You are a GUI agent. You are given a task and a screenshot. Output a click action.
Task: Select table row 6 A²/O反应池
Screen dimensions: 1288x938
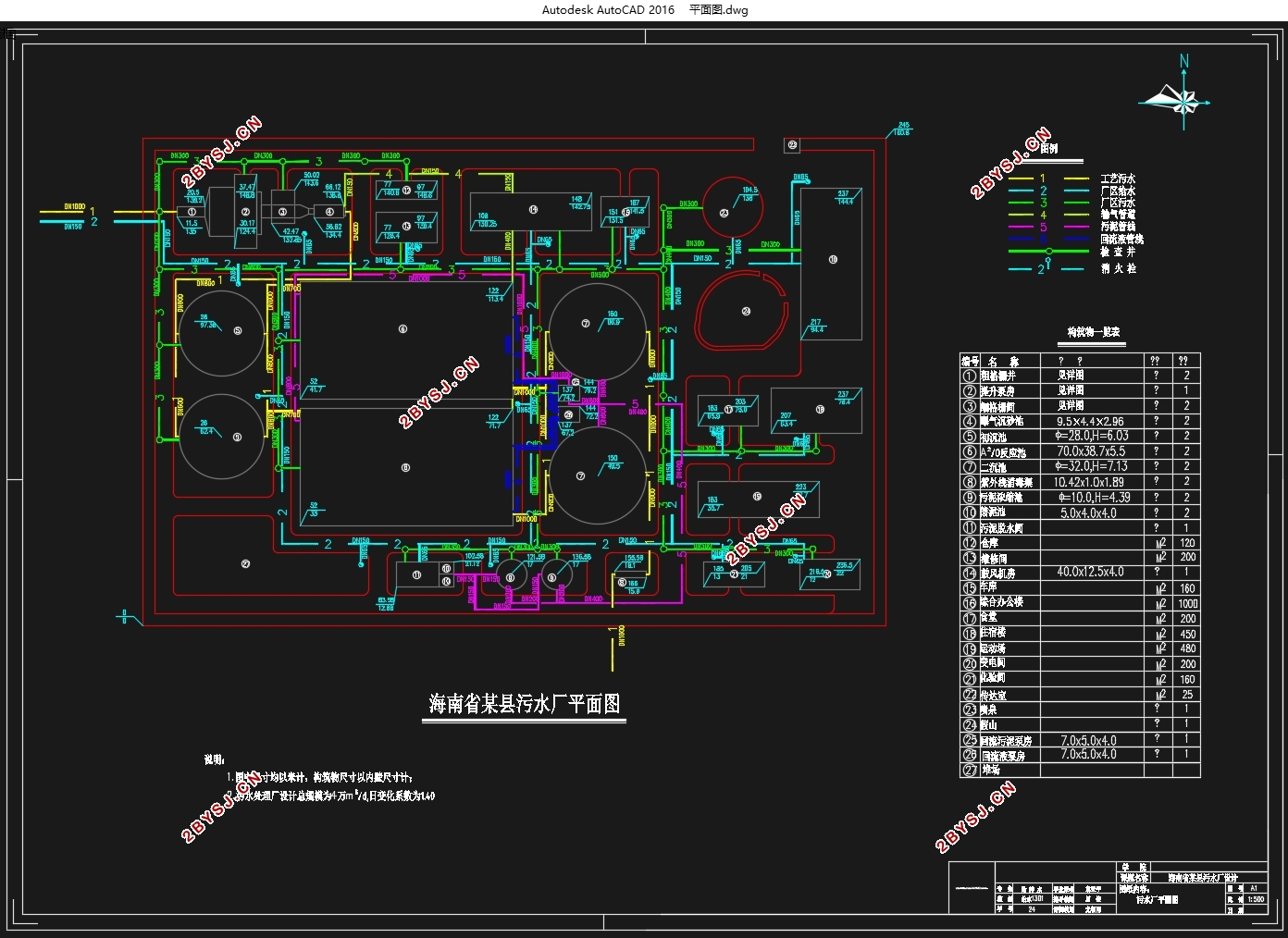click(1080, 451)
